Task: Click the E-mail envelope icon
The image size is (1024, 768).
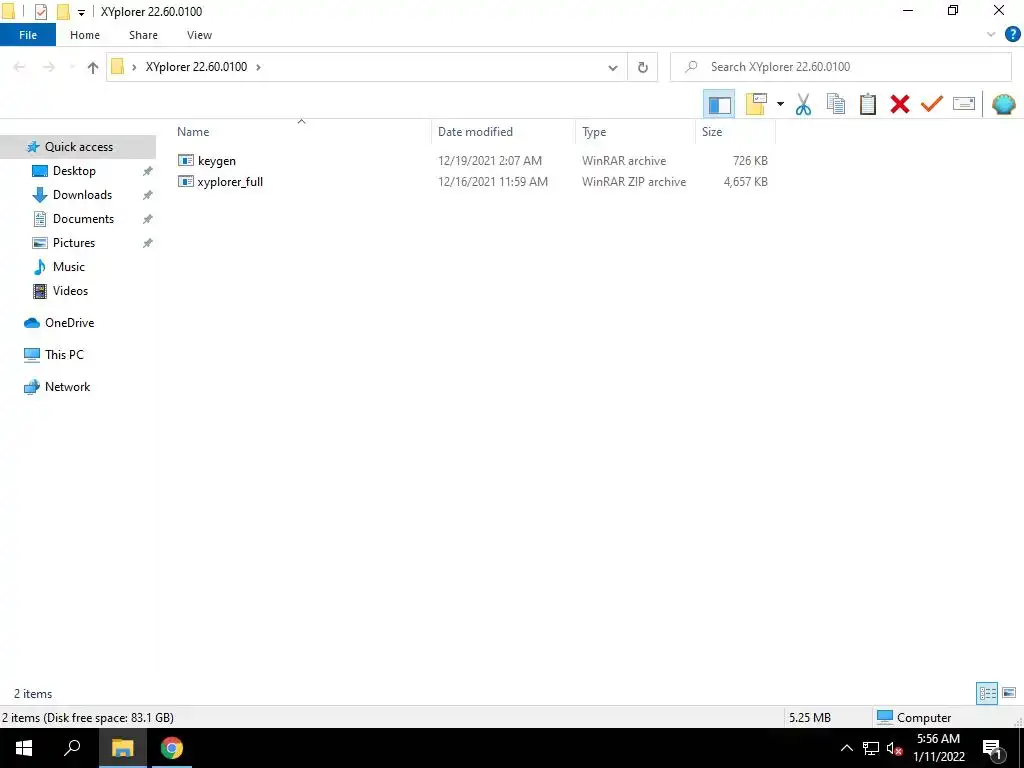Action: [x=963, y=104]
